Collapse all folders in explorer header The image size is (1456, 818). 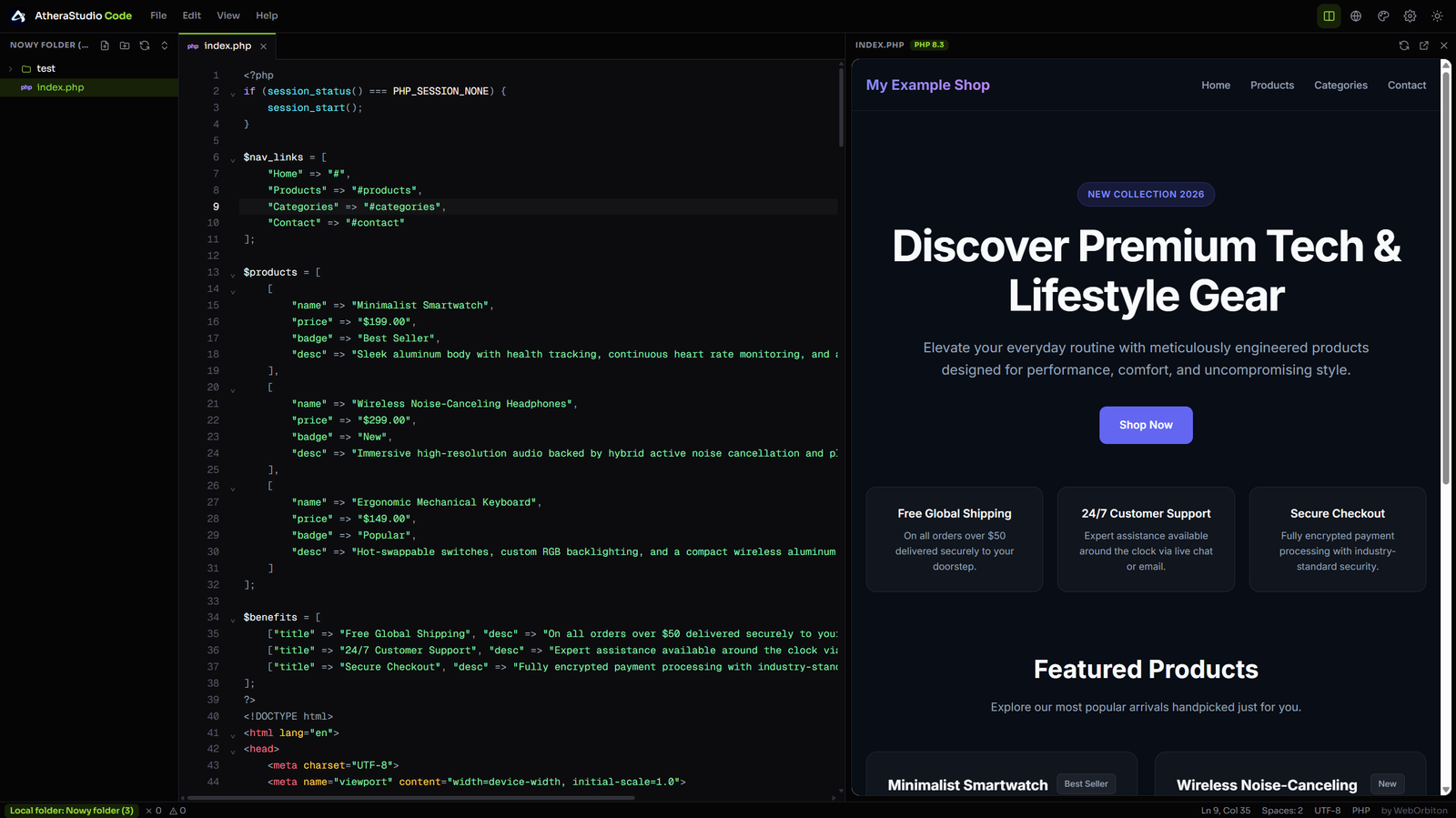point(165,45)
